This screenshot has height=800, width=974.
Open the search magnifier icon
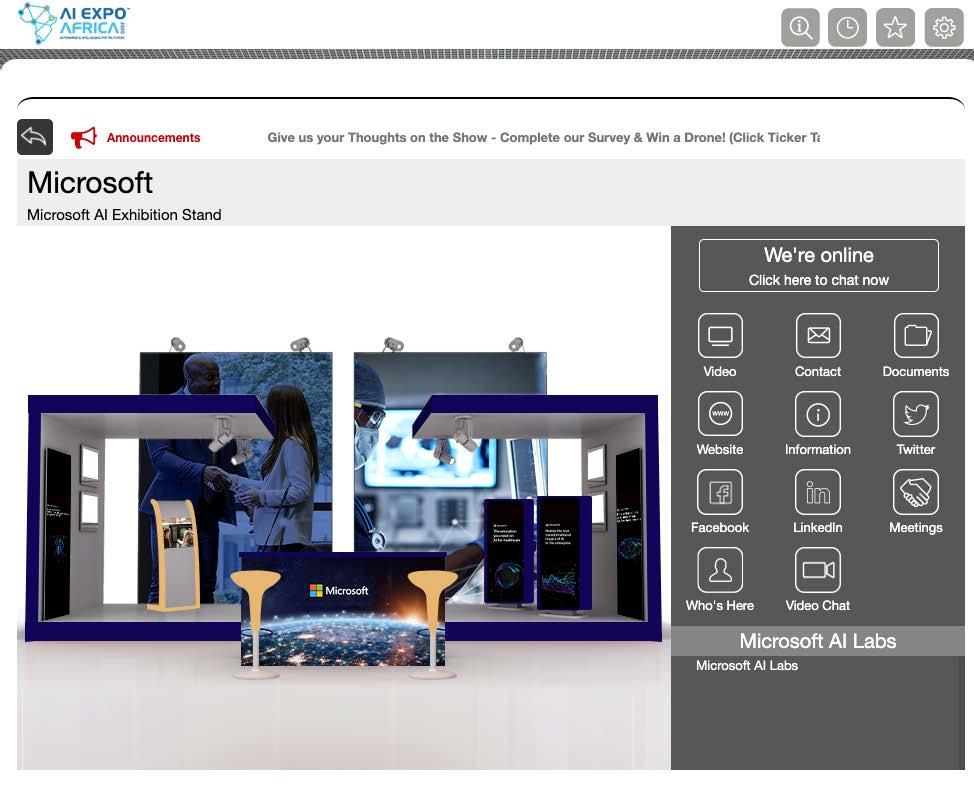click(800, 27)
